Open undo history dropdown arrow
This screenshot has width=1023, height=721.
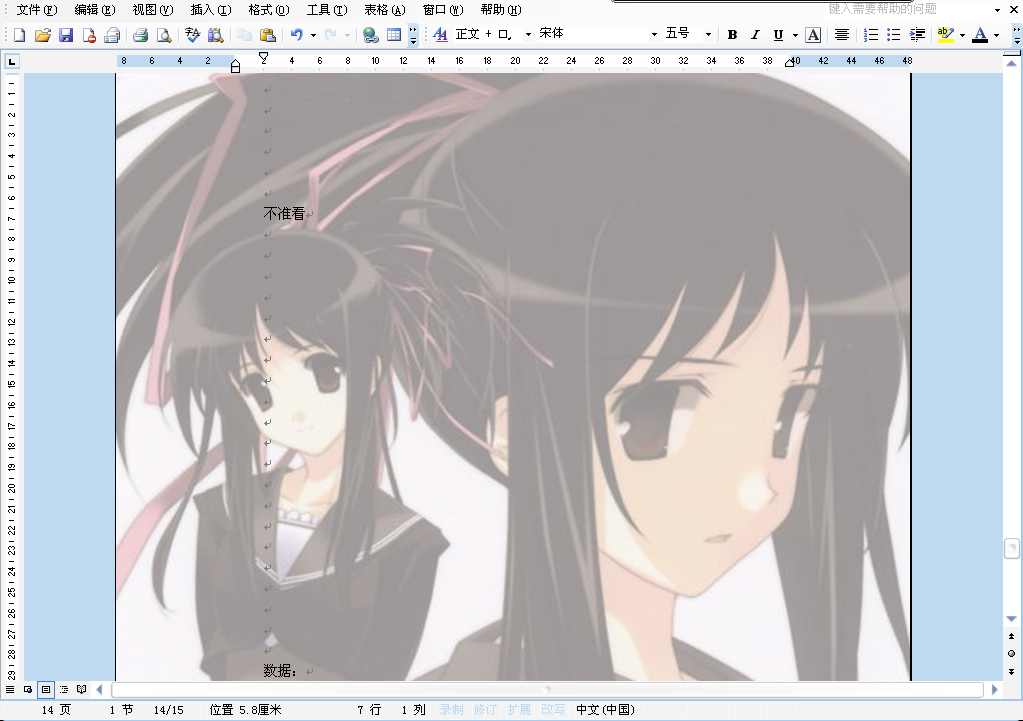pyautogui.click(x=313, y=35)
